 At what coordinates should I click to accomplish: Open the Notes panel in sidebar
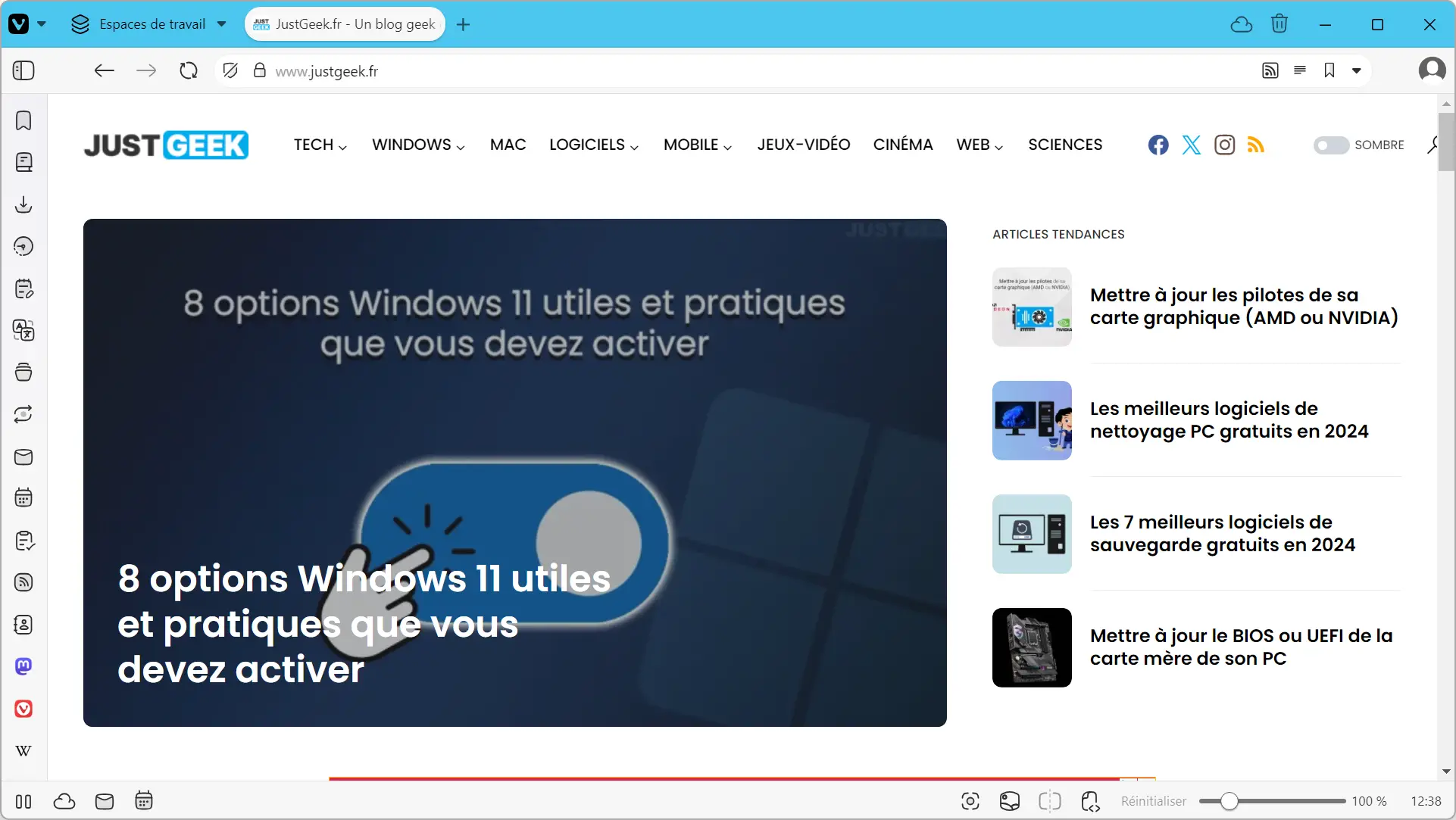tap(24, 288)
